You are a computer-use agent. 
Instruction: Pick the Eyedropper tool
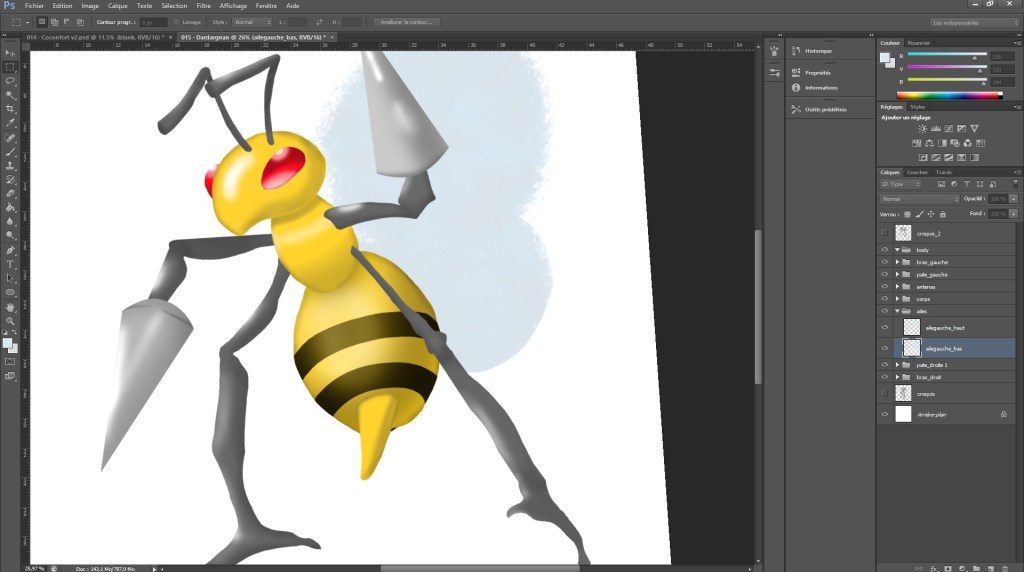coord(10,122)
